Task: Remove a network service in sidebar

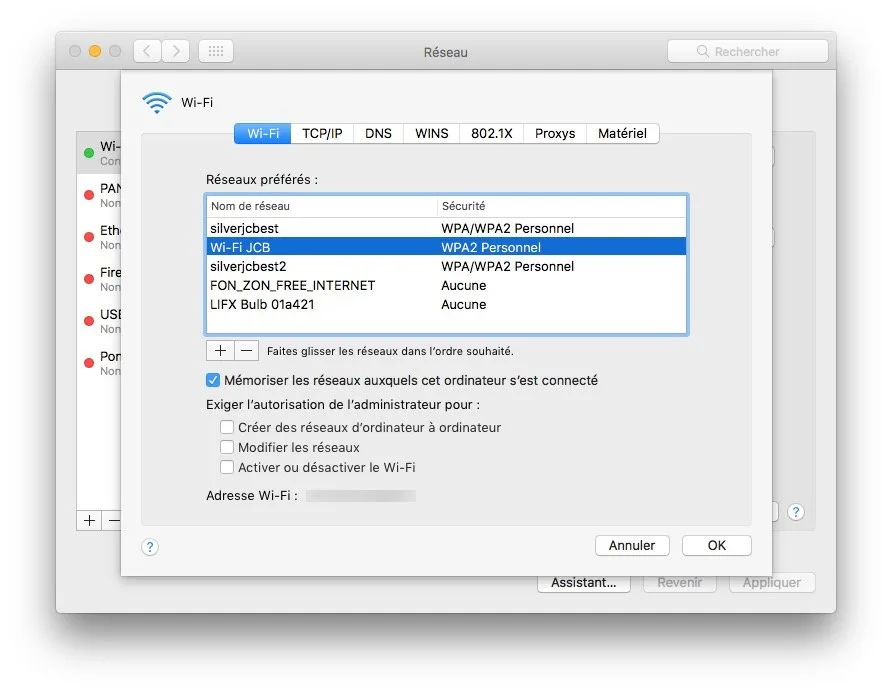Action: point(113,521)
